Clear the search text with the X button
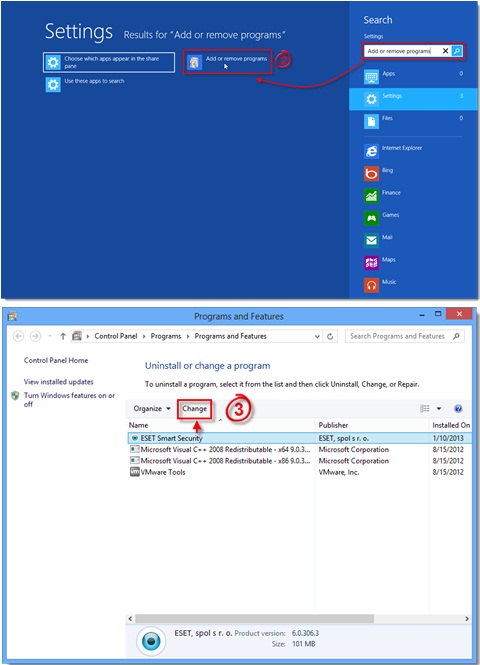Viewport: 480px width, 665px height. 445,51
